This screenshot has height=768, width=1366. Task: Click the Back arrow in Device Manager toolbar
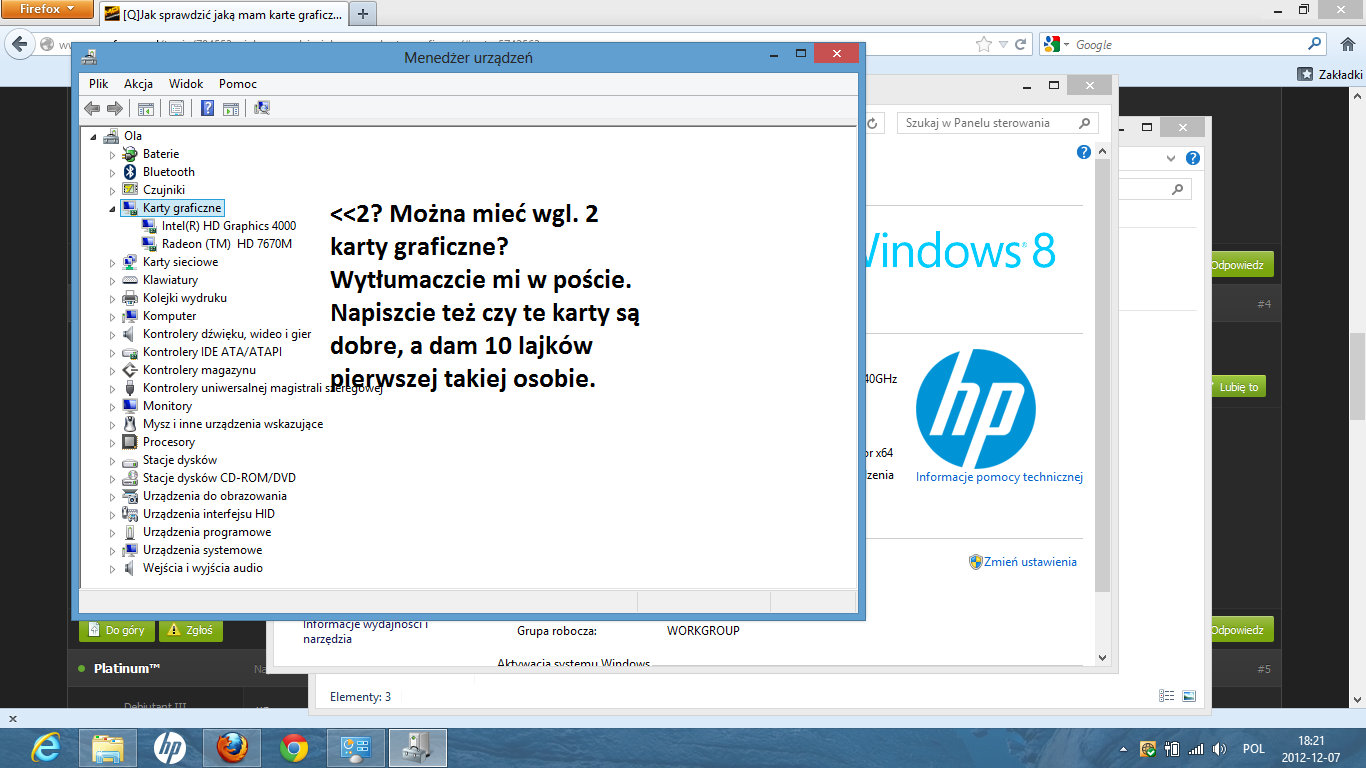pyautogui.click(x=92, y=108)
